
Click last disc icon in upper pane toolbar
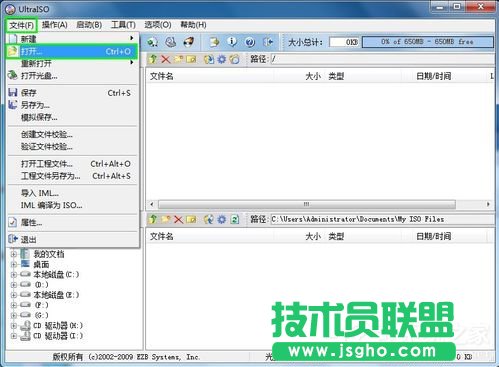[235, 59]
